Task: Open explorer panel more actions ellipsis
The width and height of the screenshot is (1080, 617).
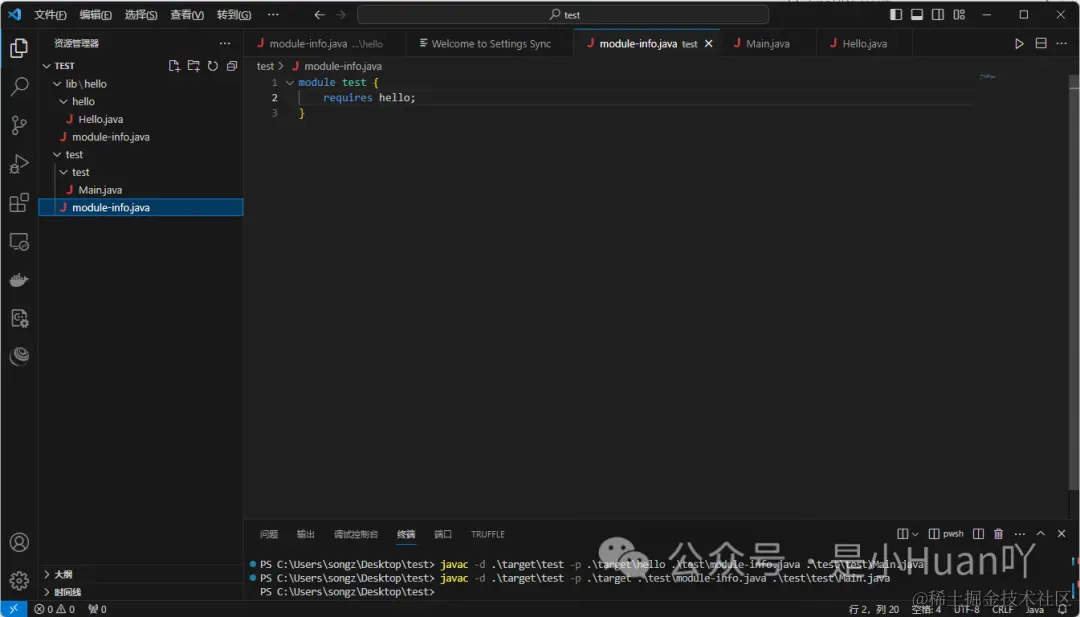Action: (x=225, y=43)
